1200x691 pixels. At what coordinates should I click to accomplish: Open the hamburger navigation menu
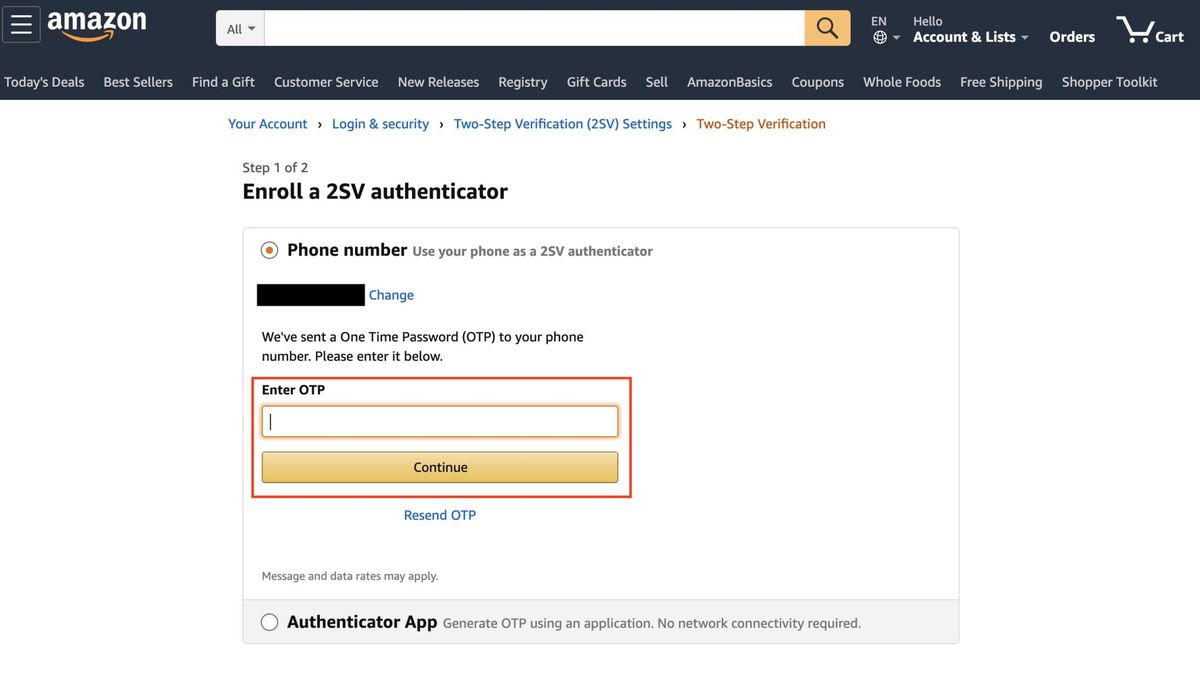(21, 24)
